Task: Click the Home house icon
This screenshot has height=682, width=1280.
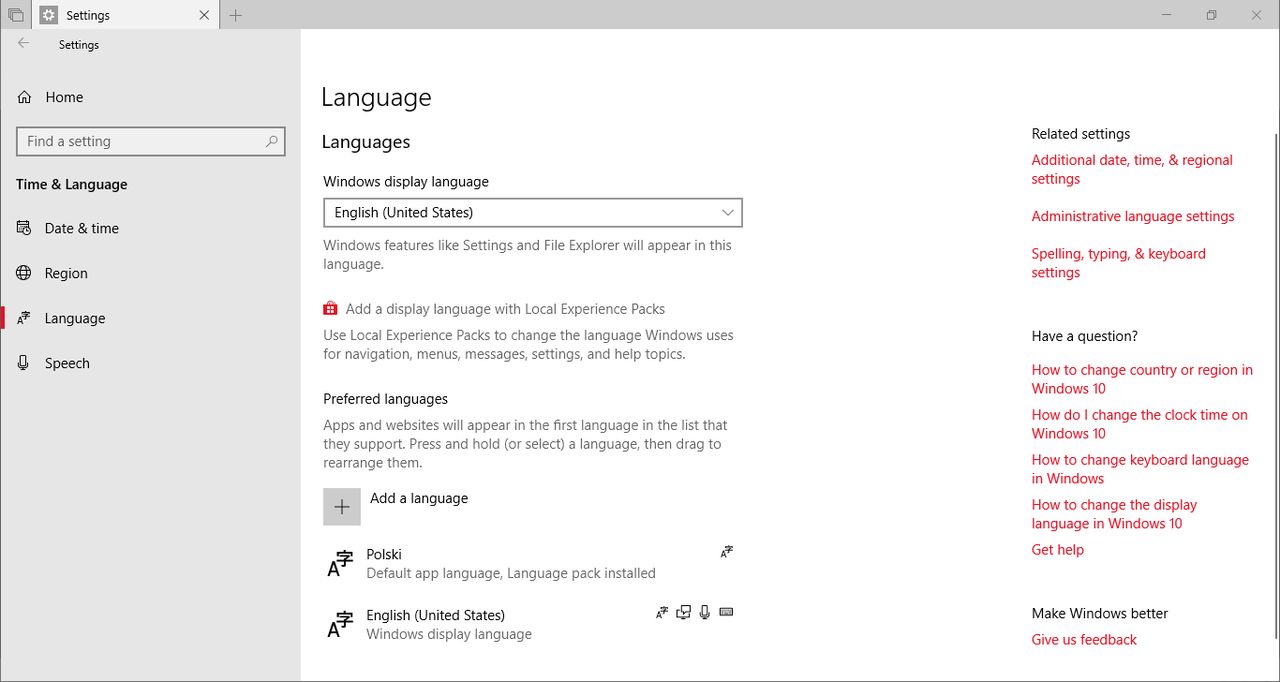Action: [25, 97]
